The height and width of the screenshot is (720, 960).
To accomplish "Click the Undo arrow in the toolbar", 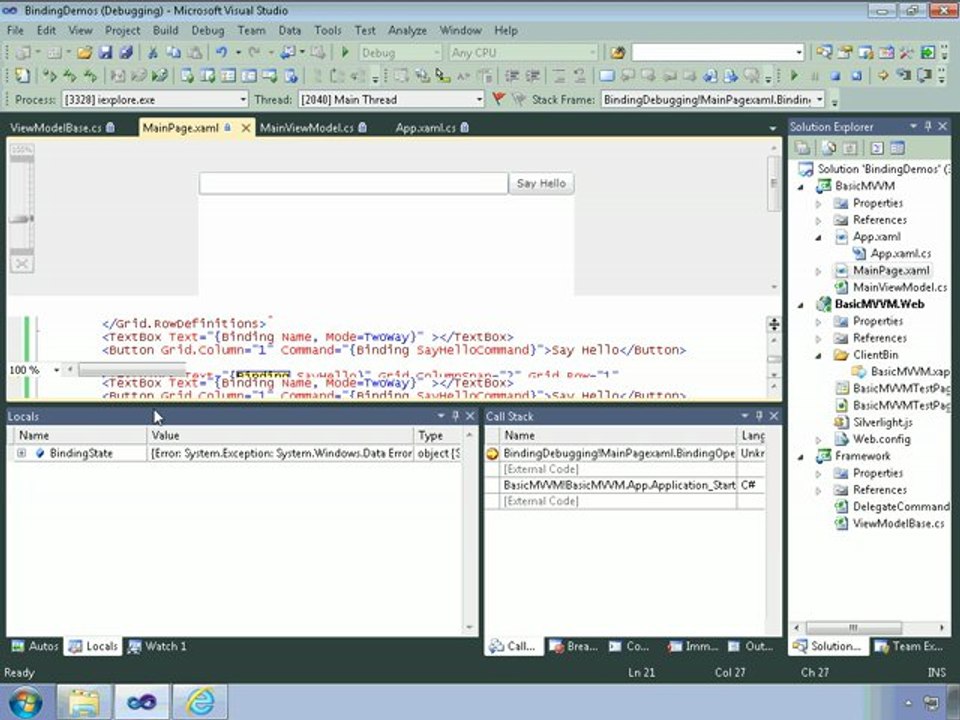I will 222,53.
